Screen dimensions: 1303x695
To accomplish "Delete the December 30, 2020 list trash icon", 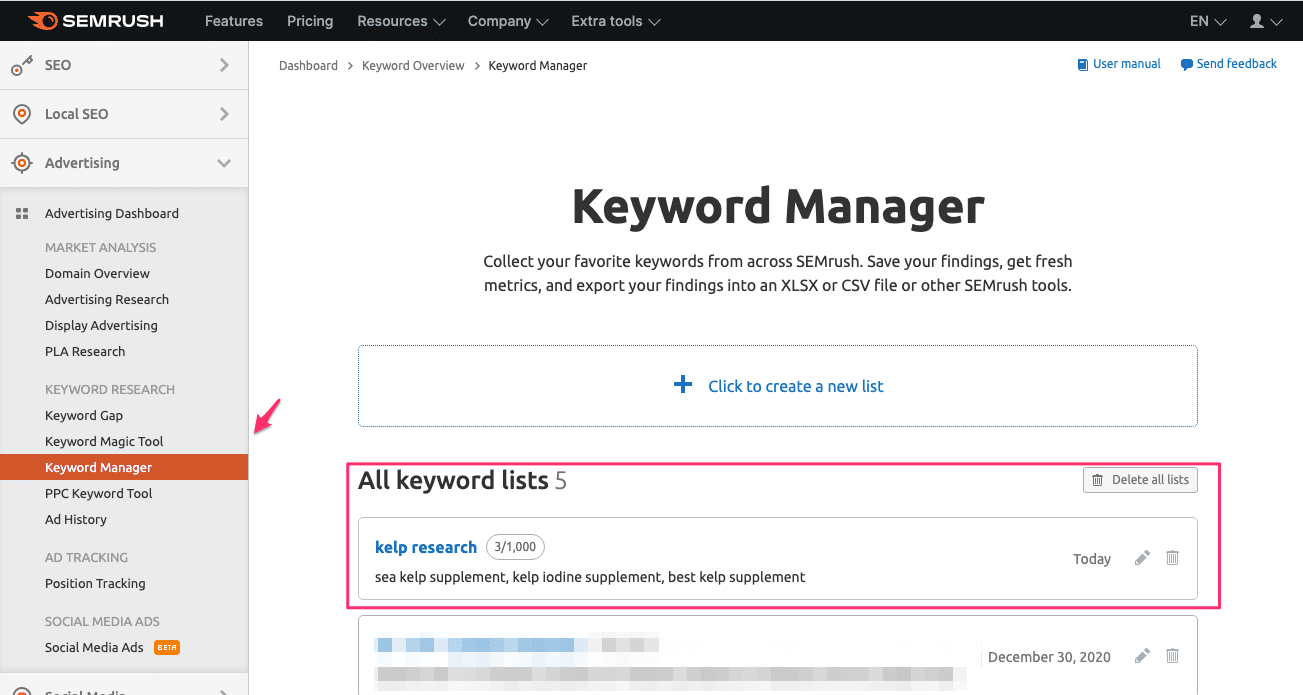I will (x=1173, y=656).
